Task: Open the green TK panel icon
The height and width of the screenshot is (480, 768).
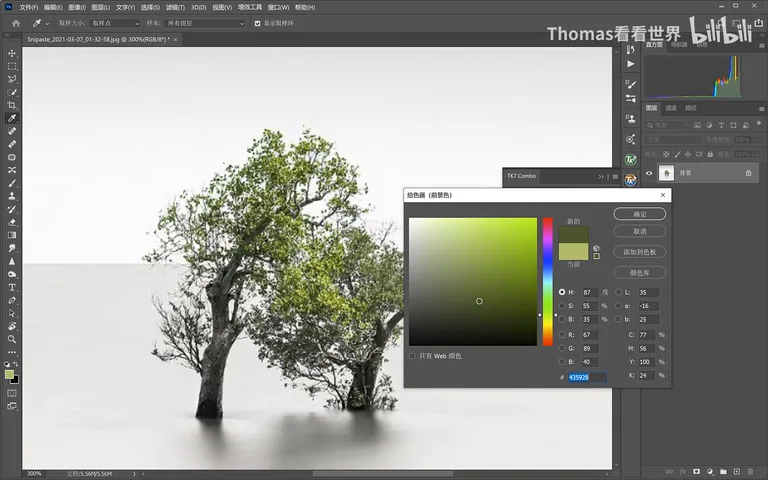Action: tap(631, 160)
